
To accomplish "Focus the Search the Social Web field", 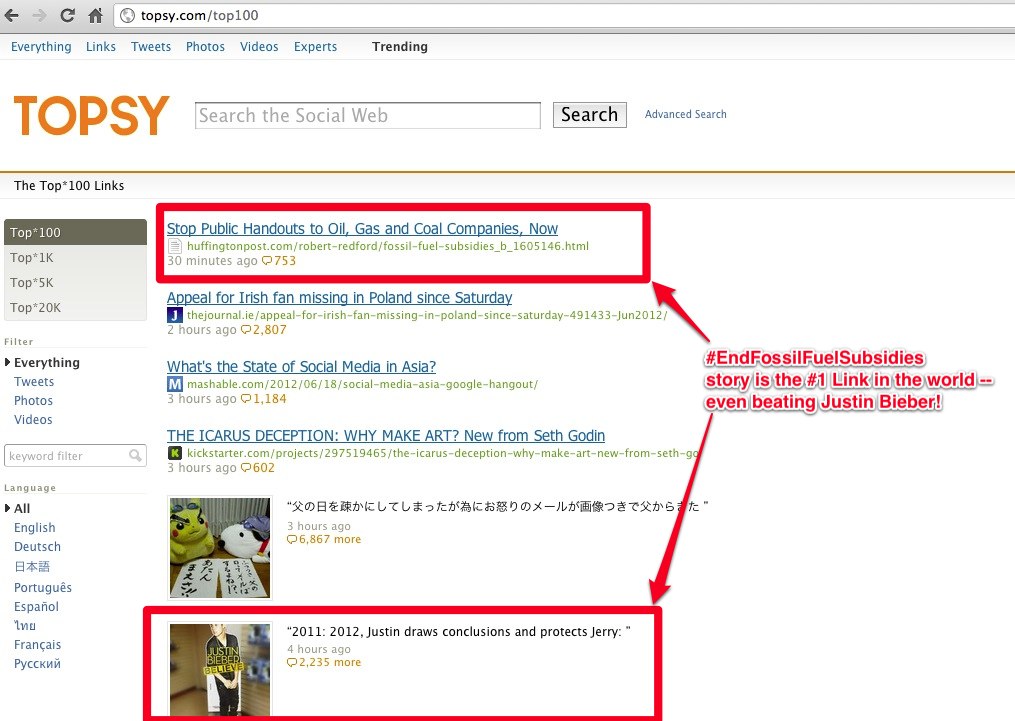I will 368,115.
